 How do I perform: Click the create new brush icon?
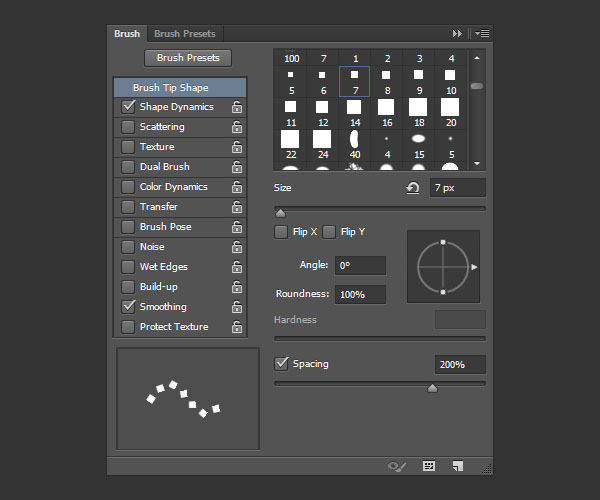(x=458, y=466)
